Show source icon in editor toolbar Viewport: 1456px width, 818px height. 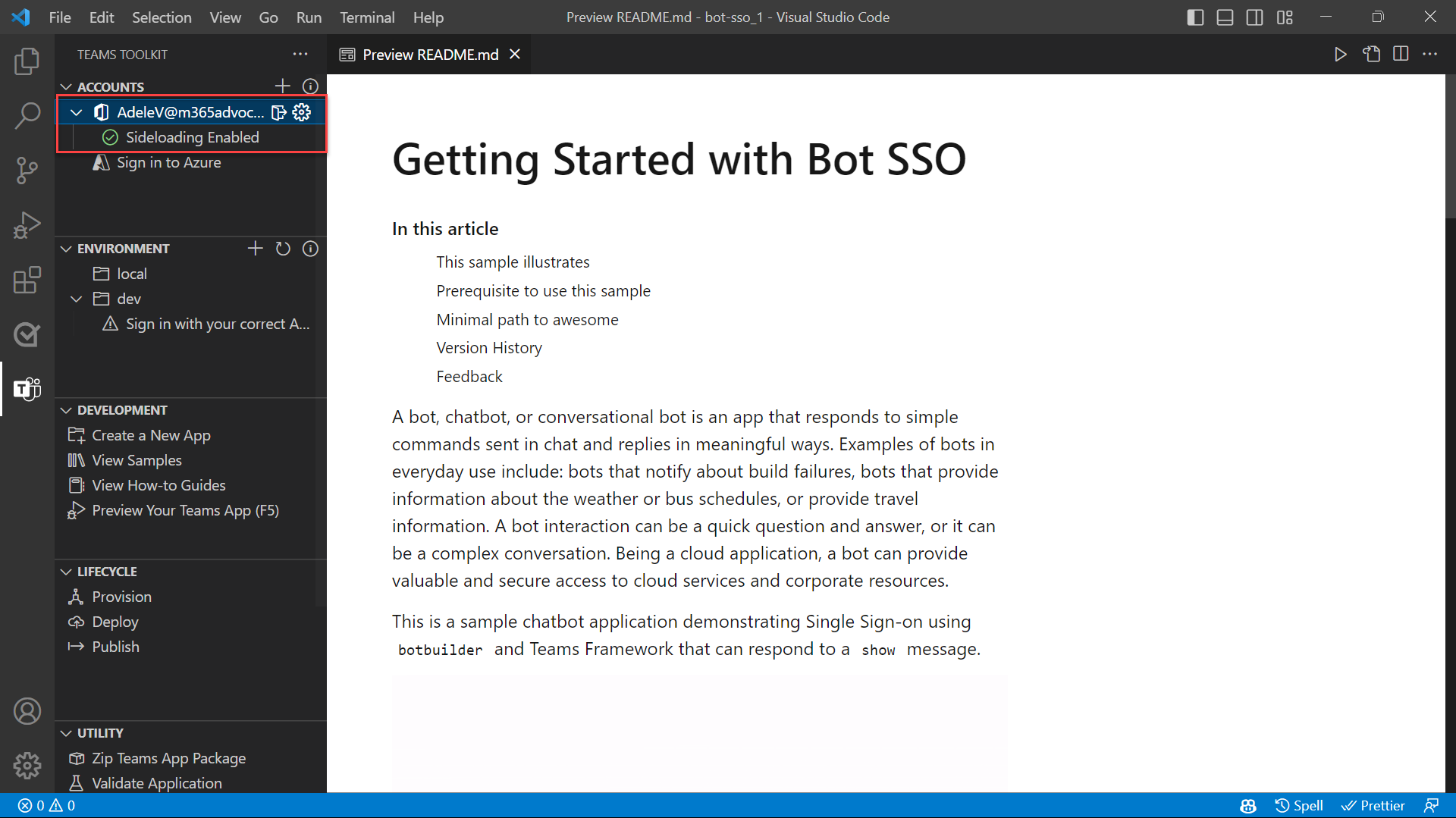pos(1371,54)
